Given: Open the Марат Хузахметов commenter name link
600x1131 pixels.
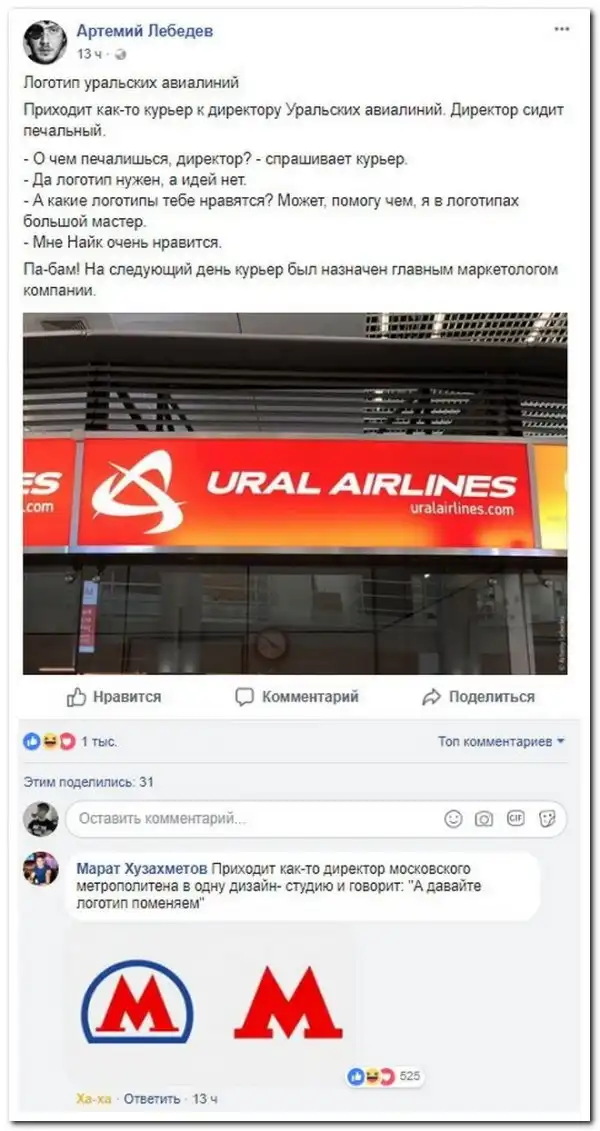Looking at the screenshot, I should pyautogui.click(x=142, y=868).
